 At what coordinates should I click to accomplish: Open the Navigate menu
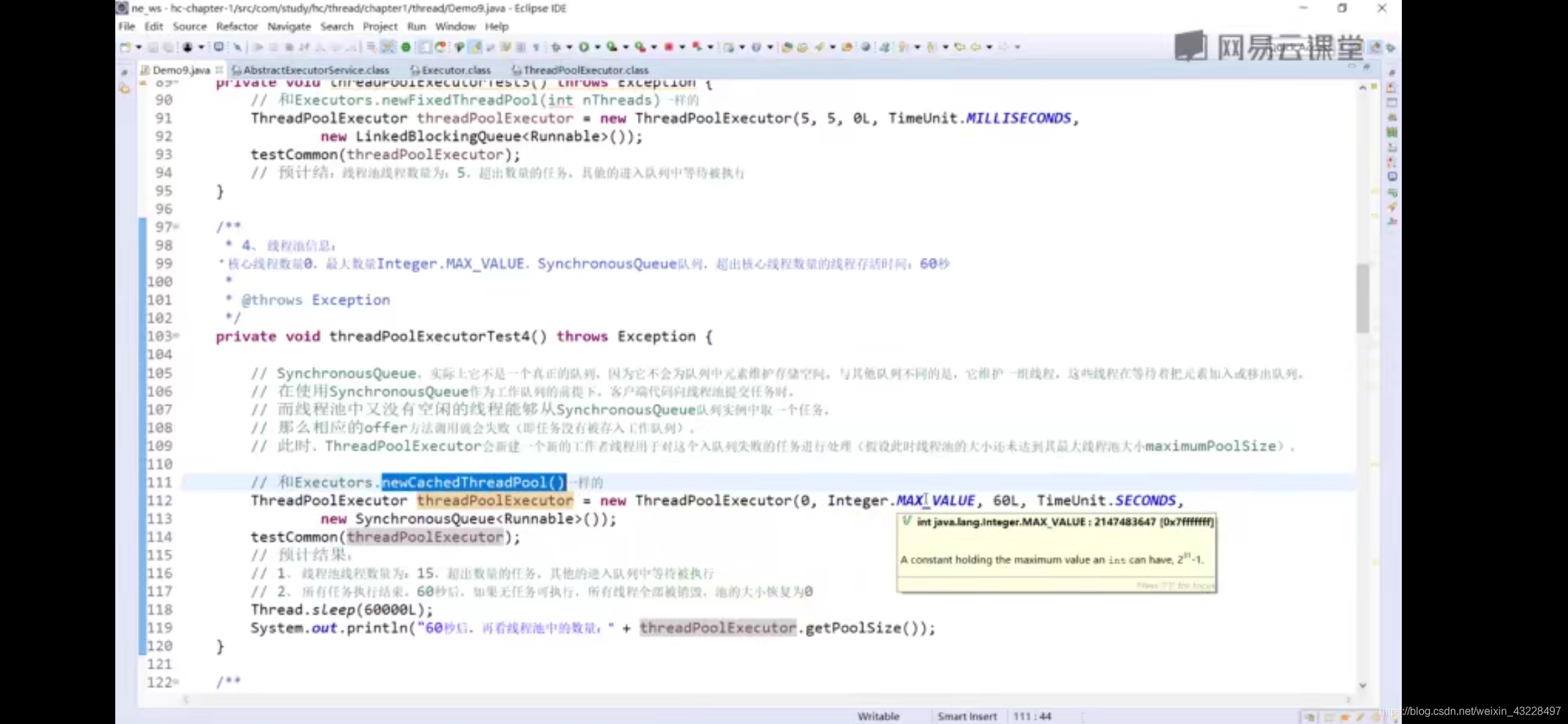[289, 26]
